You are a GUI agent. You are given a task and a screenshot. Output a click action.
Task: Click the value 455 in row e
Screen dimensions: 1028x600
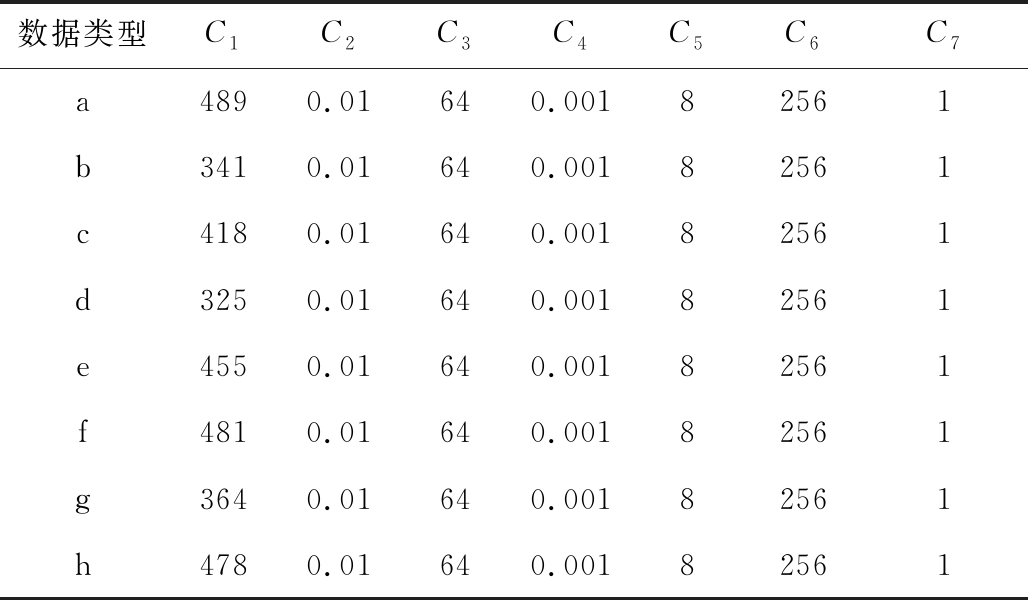click(x=223, y=366)
